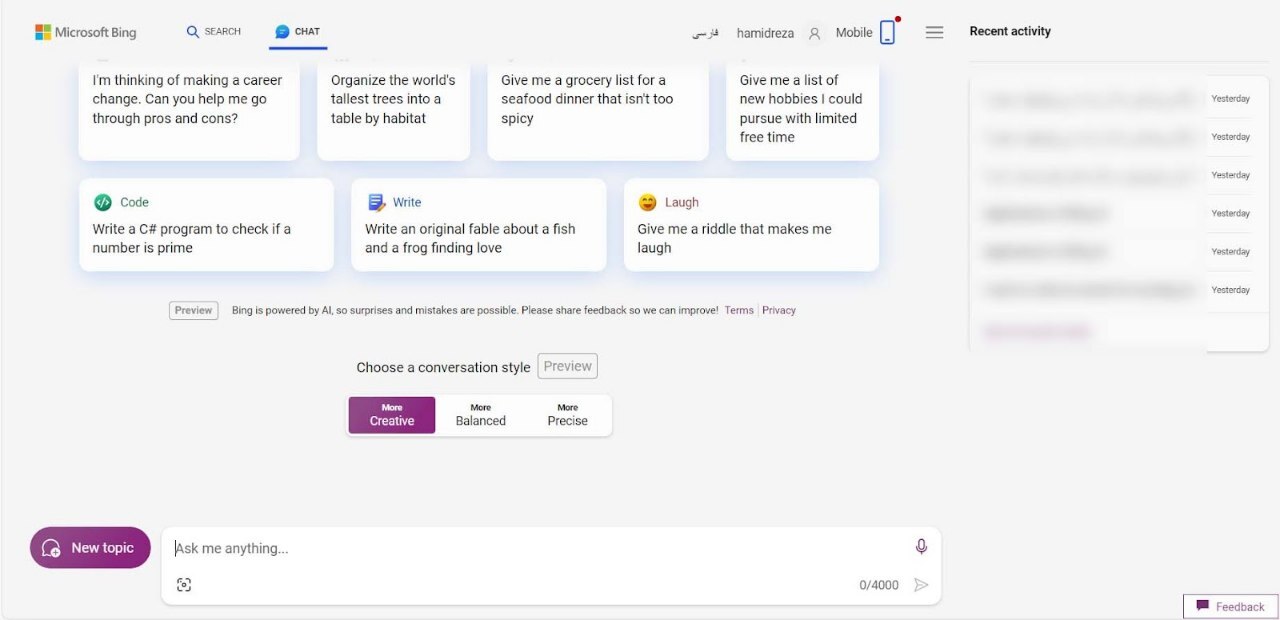
Task: Click the Microsoft Bing logo
Action: point(86,32)
